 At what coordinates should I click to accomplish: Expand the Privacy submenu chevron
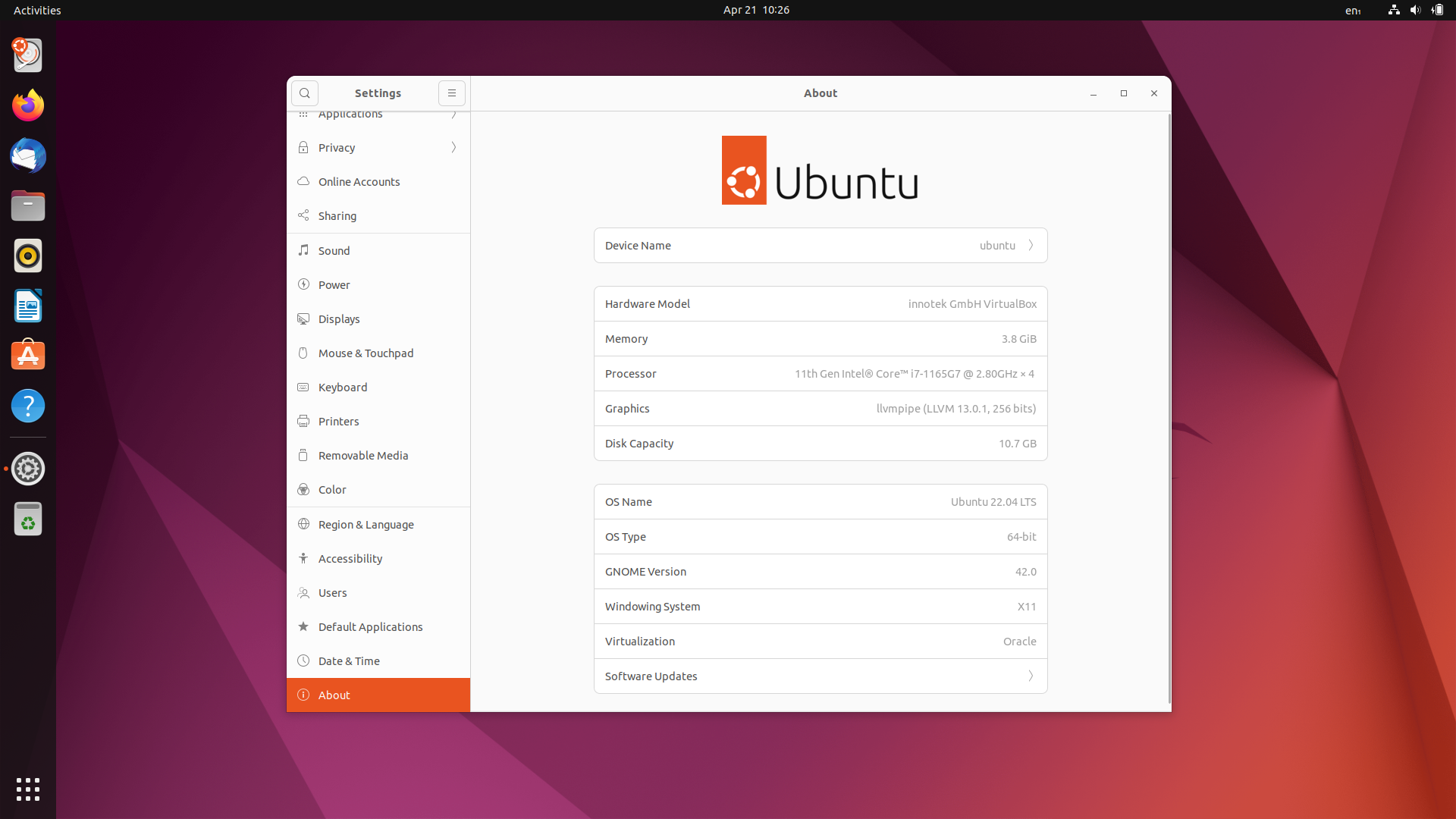point(453,147)
